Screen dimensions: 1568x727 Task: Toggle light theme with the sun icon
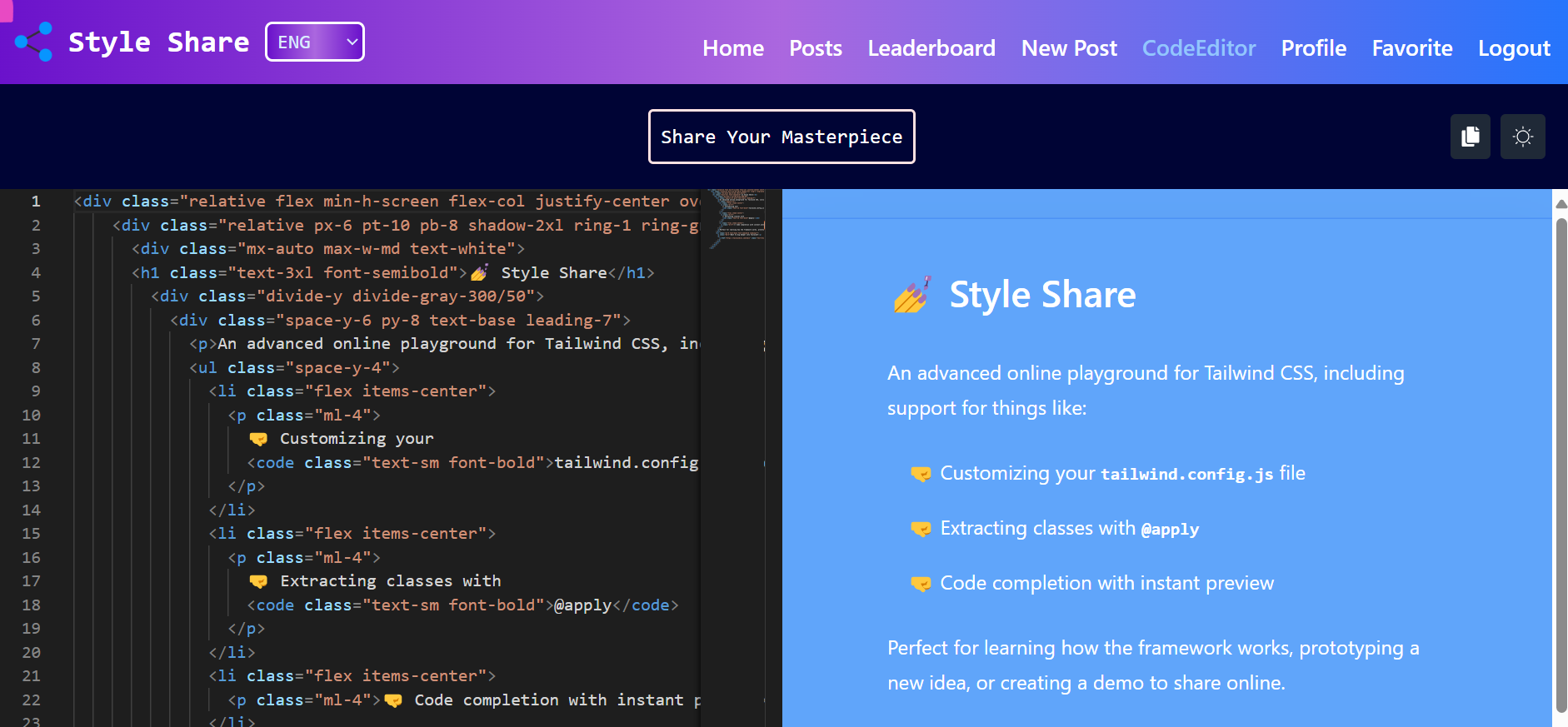pyautogui.click(x=1523, y=137)
